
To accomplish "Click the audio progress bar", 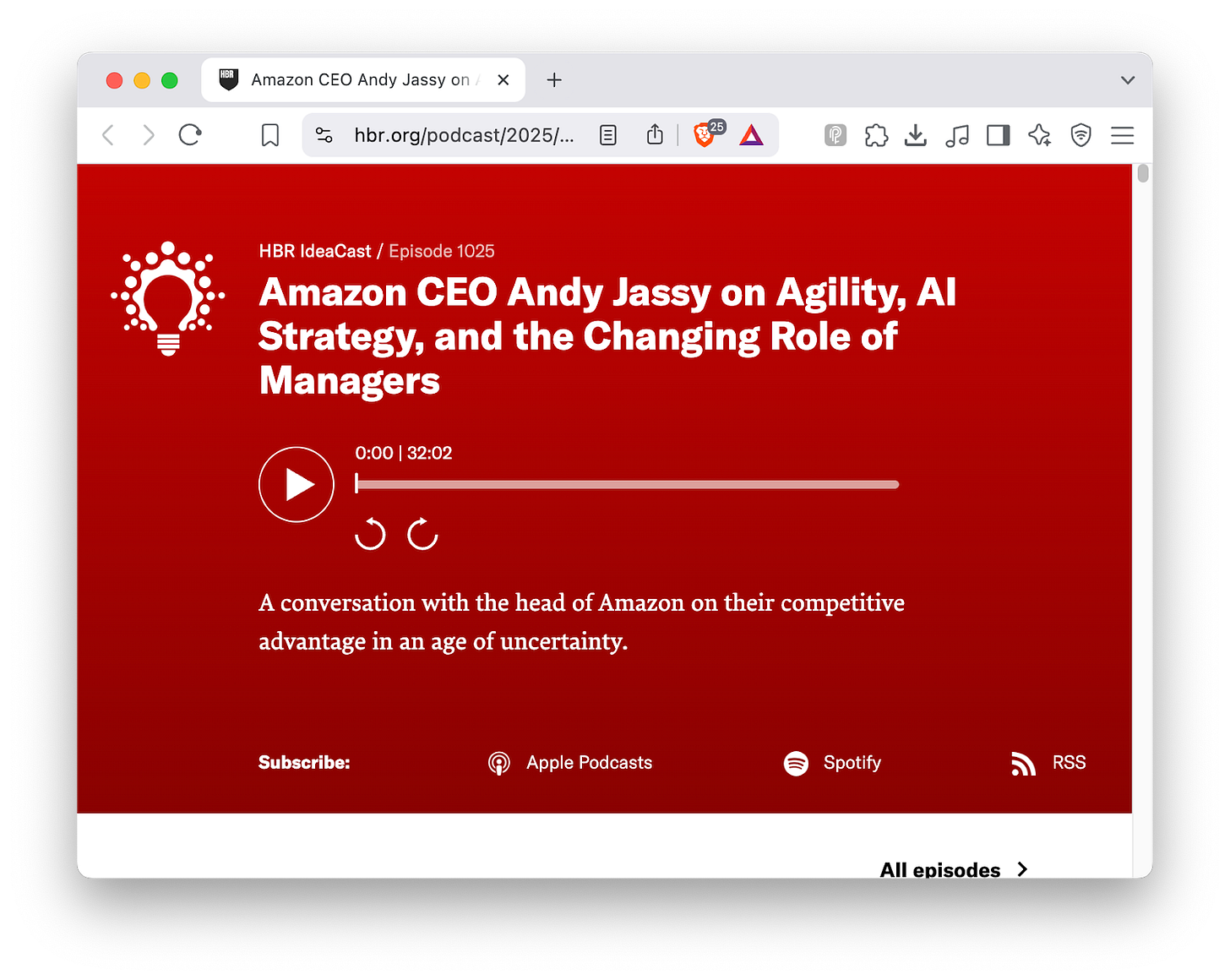I will point(627,484).
